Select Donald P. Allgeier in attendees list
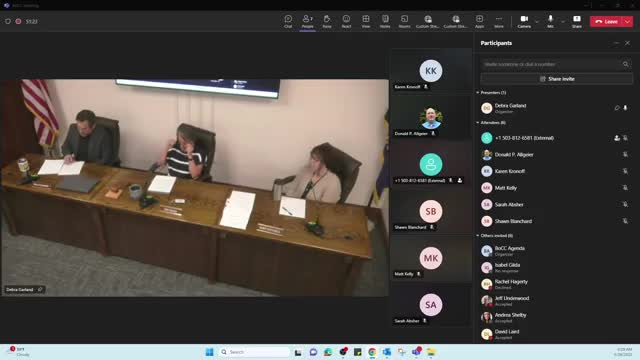 tap(556, 155)
